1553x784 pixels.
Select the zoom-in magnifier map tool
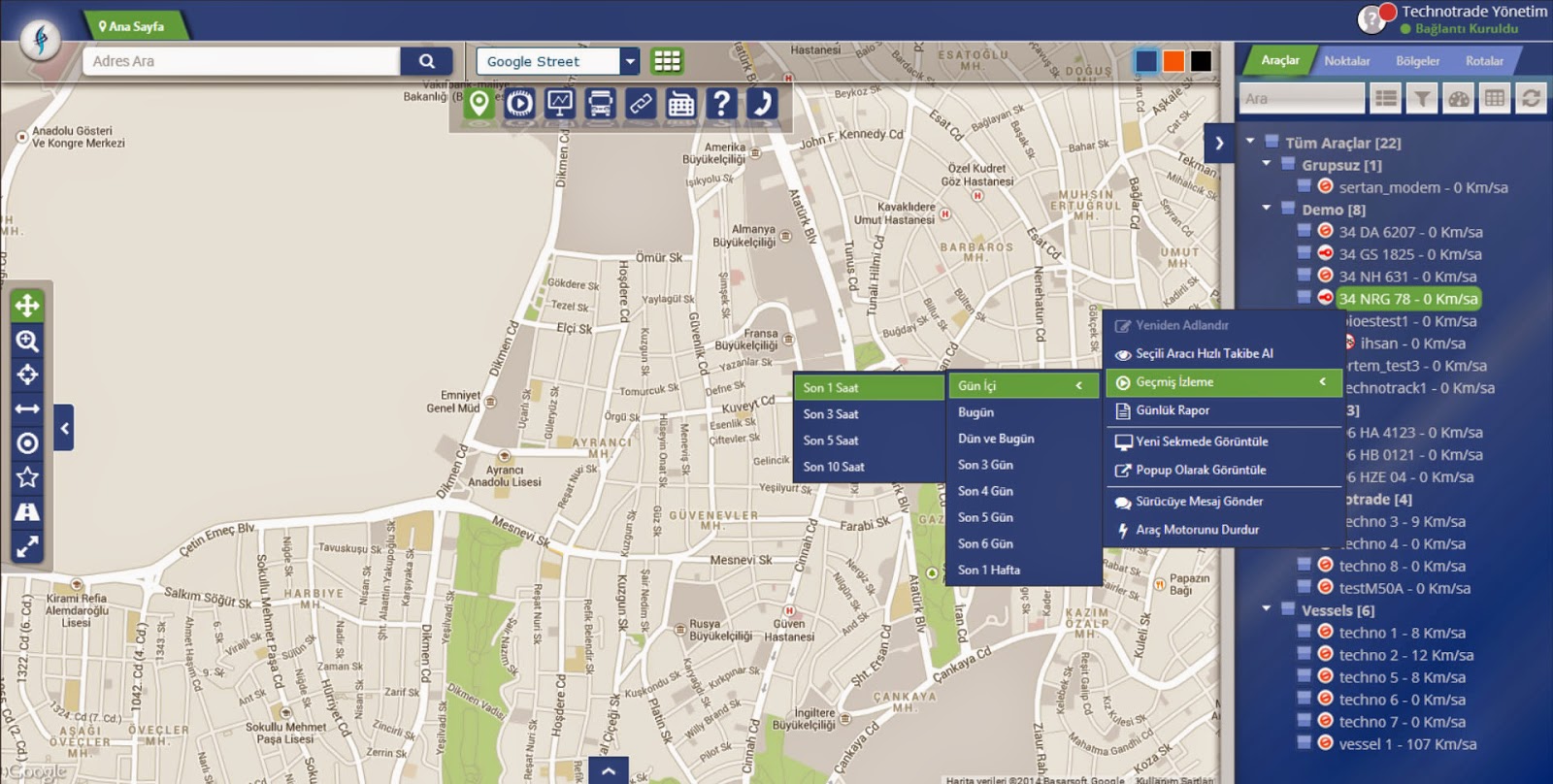[x=27, y=341]
